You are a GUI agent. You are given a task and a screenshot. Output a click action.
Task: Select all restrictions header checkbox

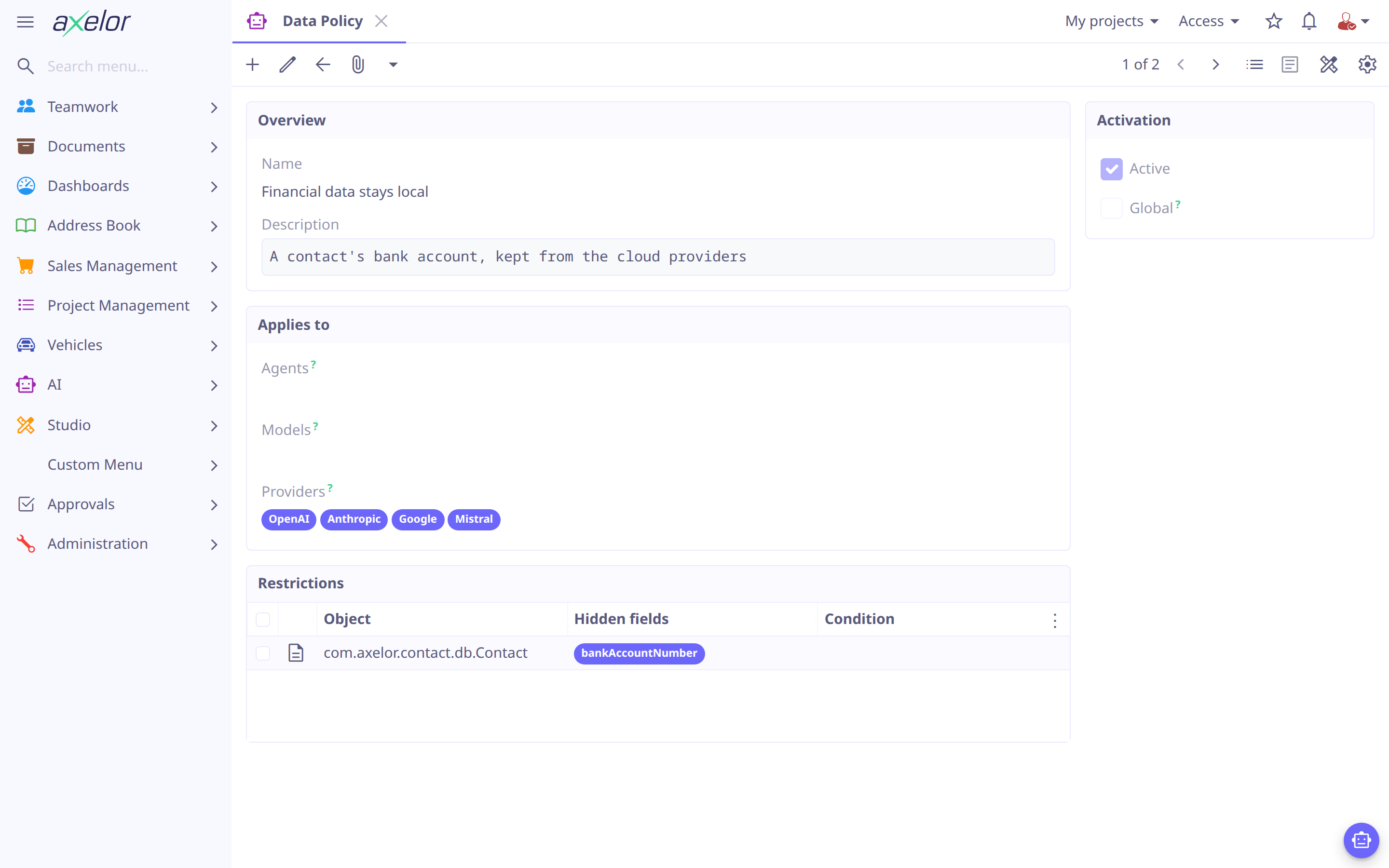pos(263,620)
